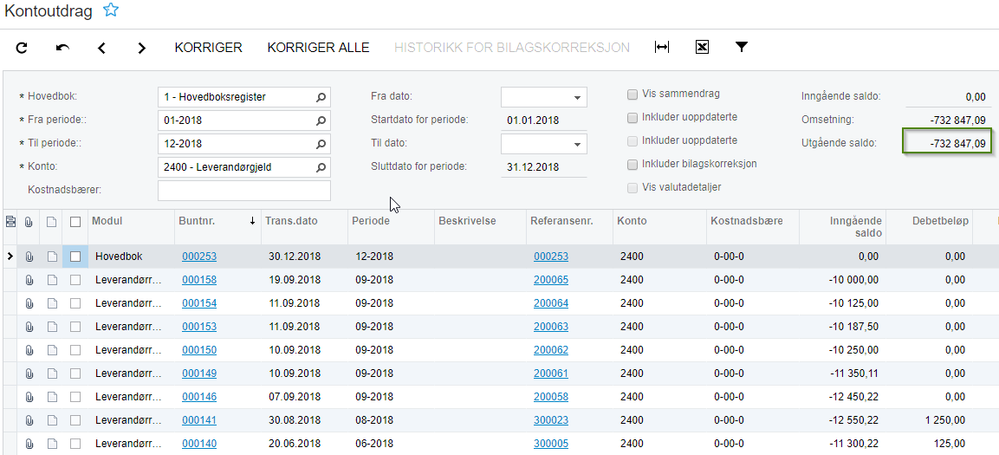Click the undo icon in toolbar

coord(62,48)
